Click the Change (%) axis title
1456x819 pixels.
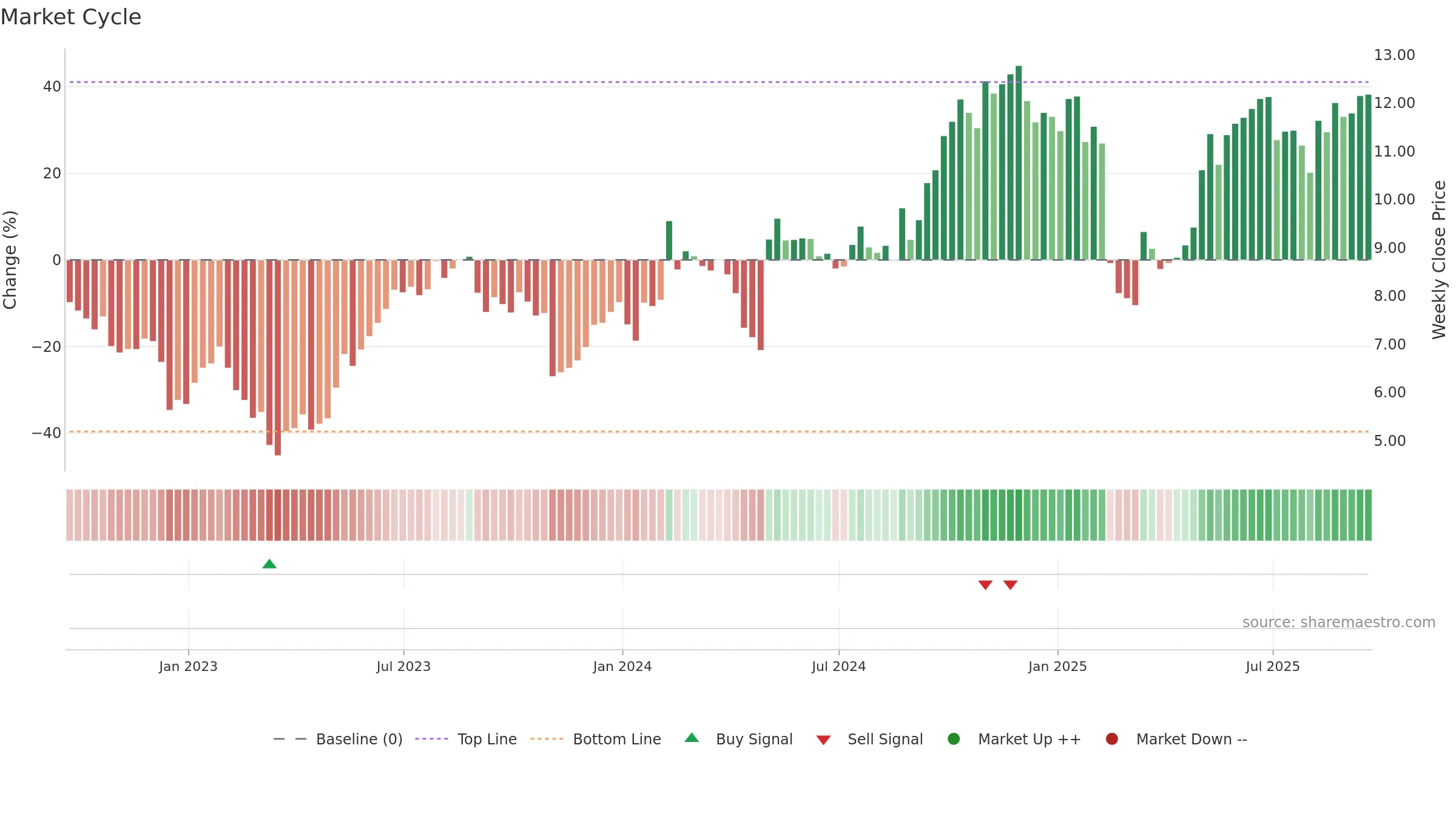point(10,260)
